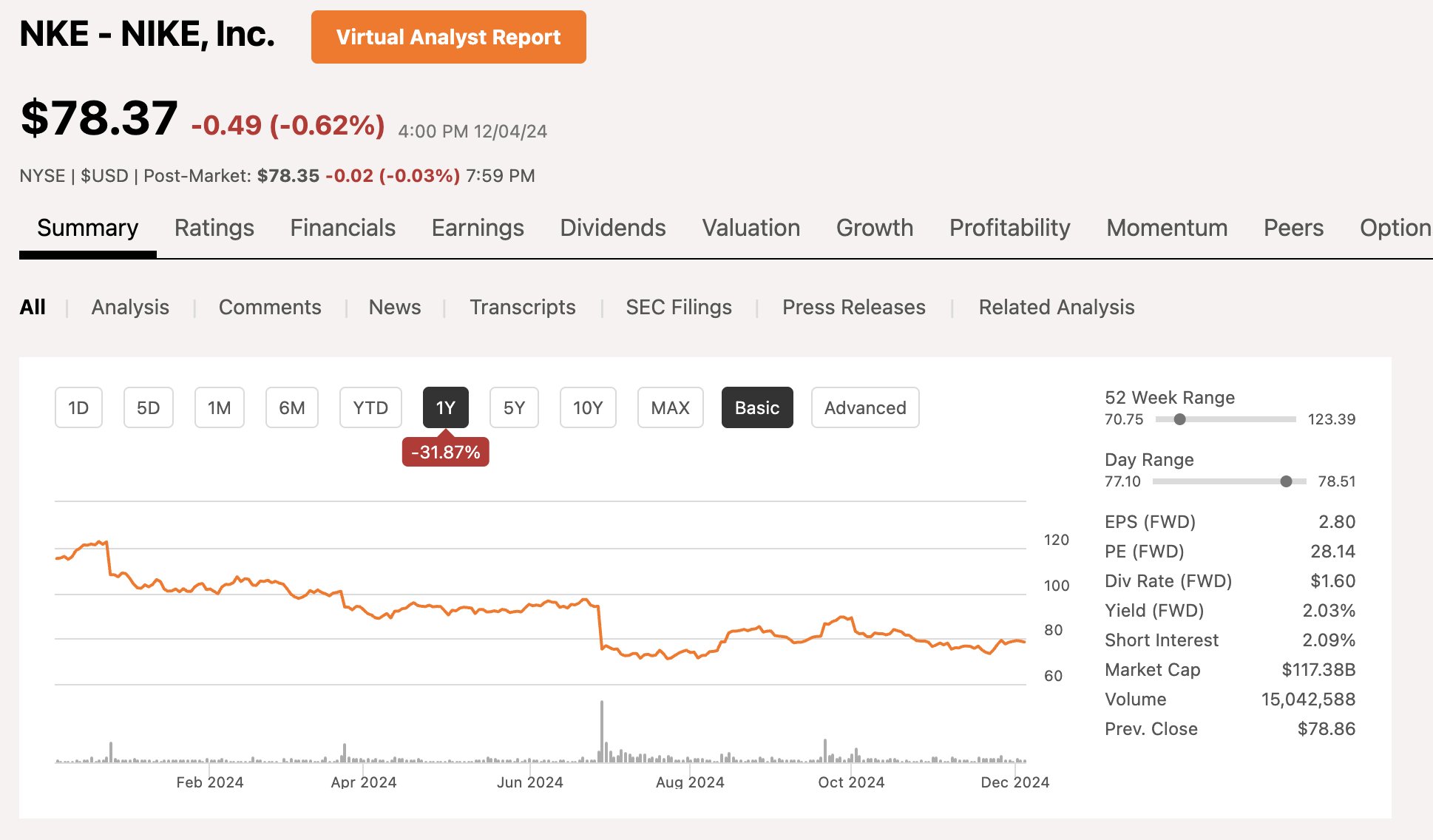Click the 52 week high value 123.39
1433x840 pixels.
[1331, 419]
